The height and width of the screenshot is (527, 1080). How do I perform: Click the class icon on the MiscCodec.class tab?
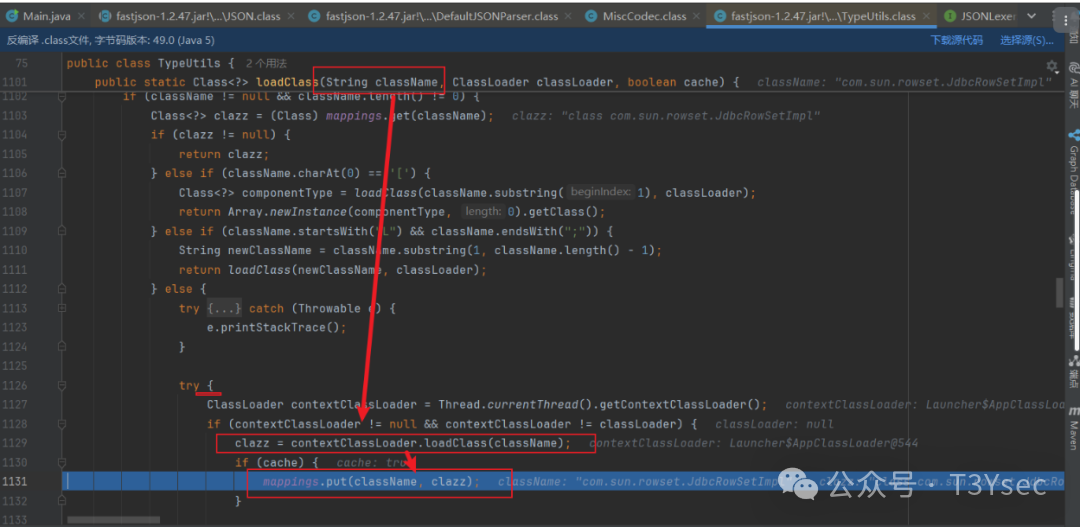[590, 15]
